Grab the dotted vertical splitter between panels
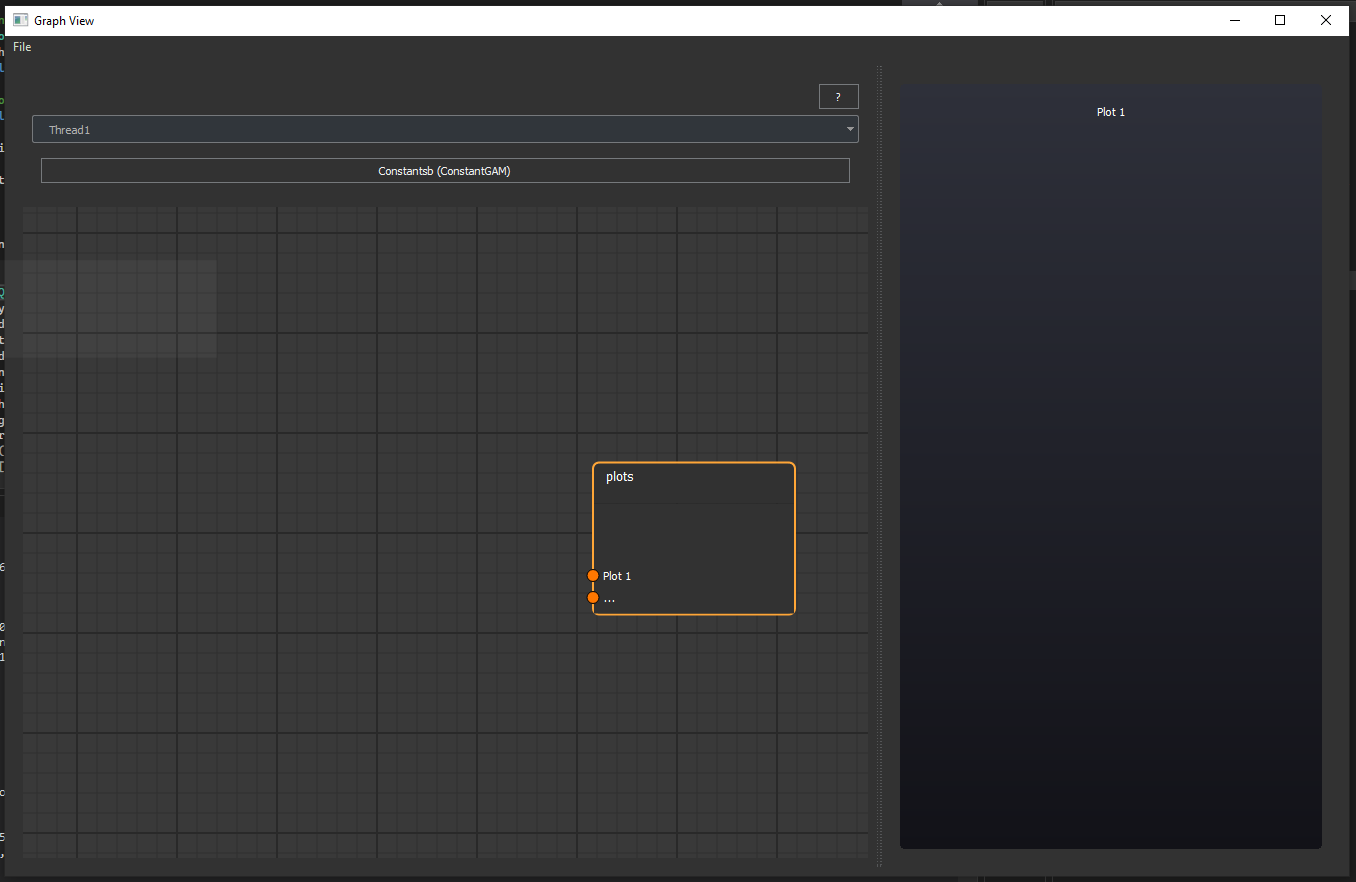The image size is (1356, 882). click(880, 465)
